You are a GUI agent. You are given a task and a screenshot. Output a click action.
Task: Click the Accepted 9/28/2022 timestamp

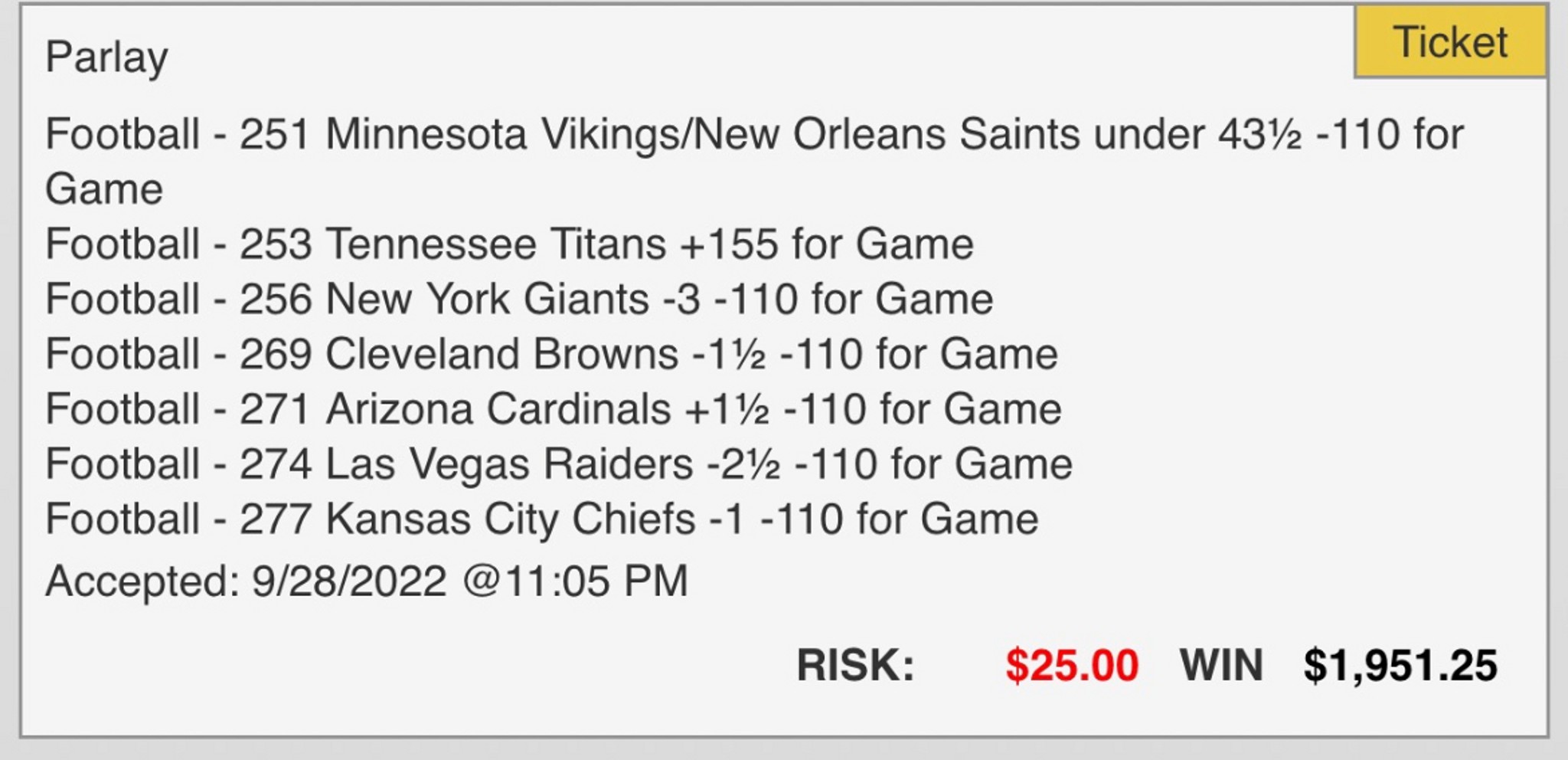coord(367,581)
